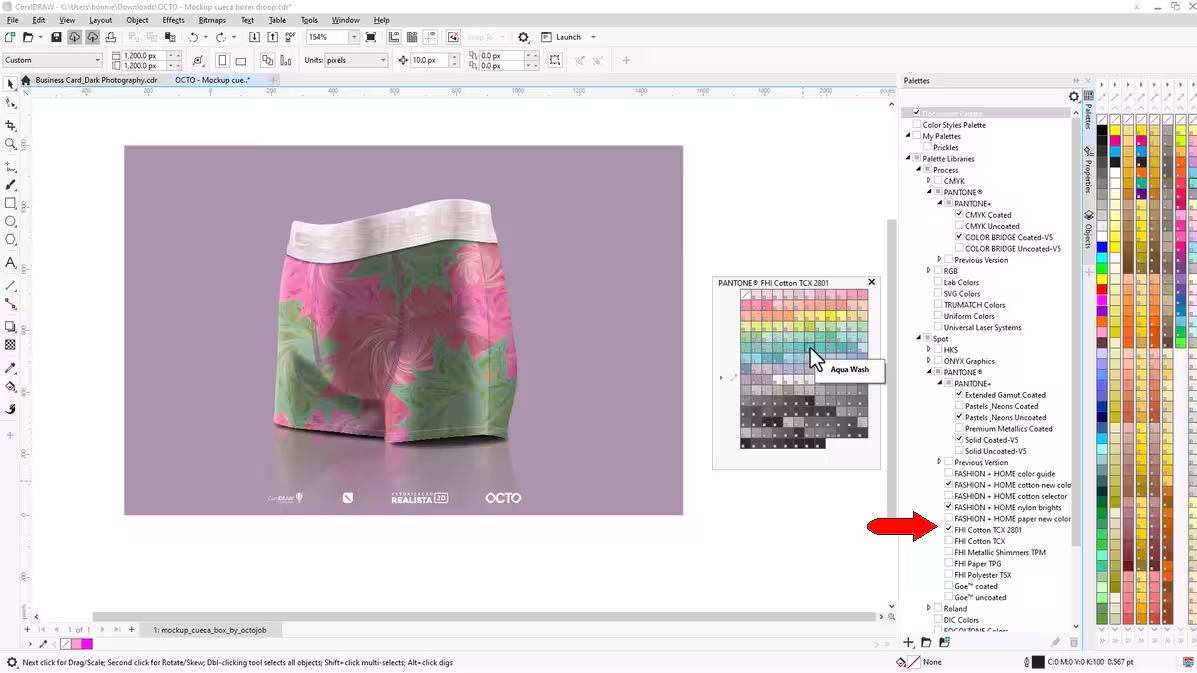
Task: Select the Zoom magnifier tool
Action: 11,144
